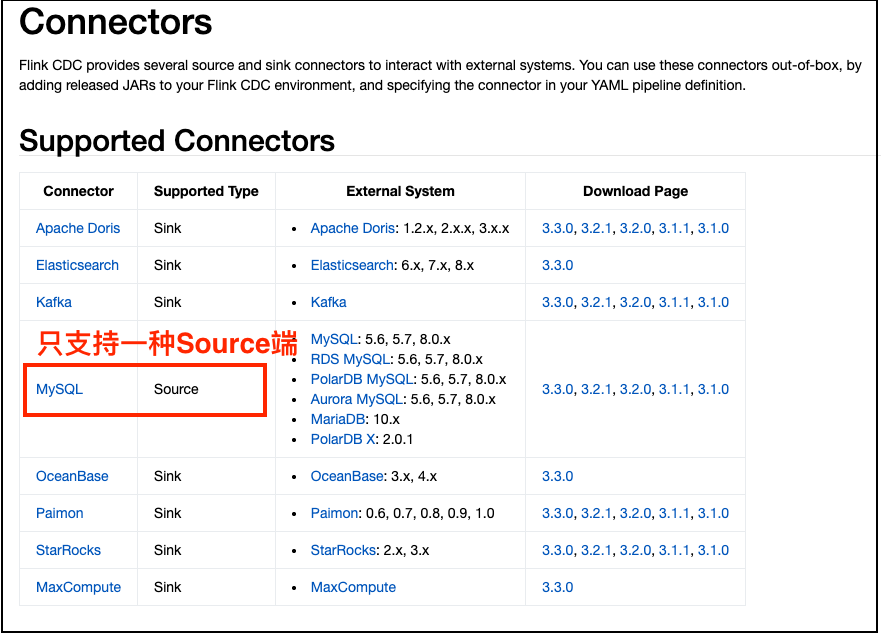Download Paimon version 3.1.0
This screenshot has height=634, width=881.
(713, 513)
